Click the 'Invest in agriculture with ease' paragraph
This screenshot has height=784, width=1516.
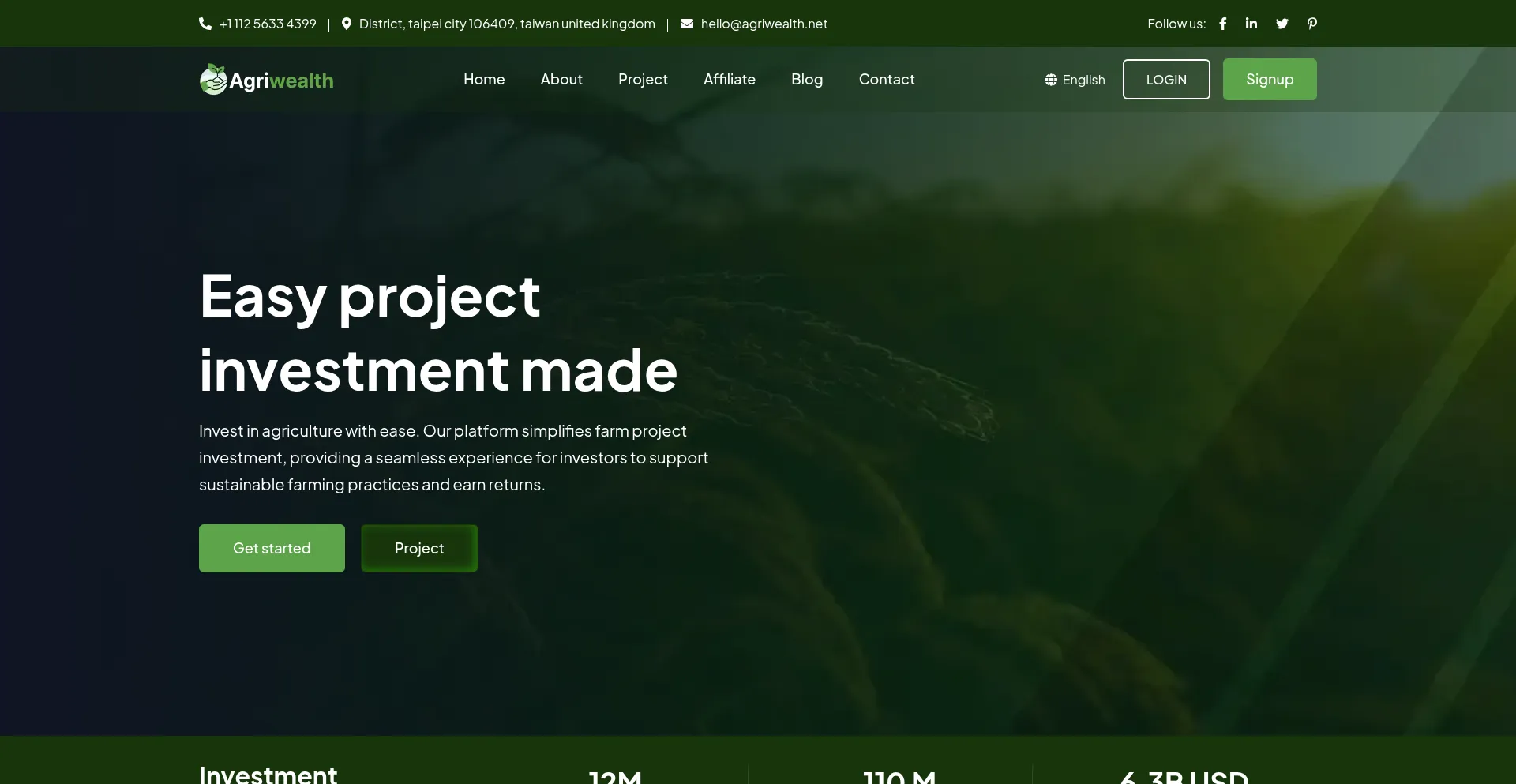click(x=454, y=458)
